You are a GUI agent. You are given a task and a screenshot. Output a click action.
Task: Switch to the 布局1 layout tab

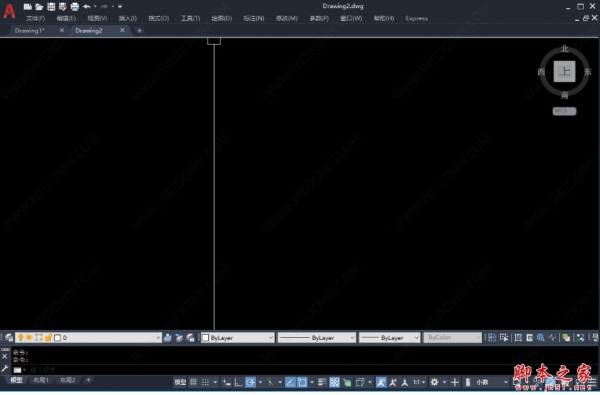click(41, 380)
